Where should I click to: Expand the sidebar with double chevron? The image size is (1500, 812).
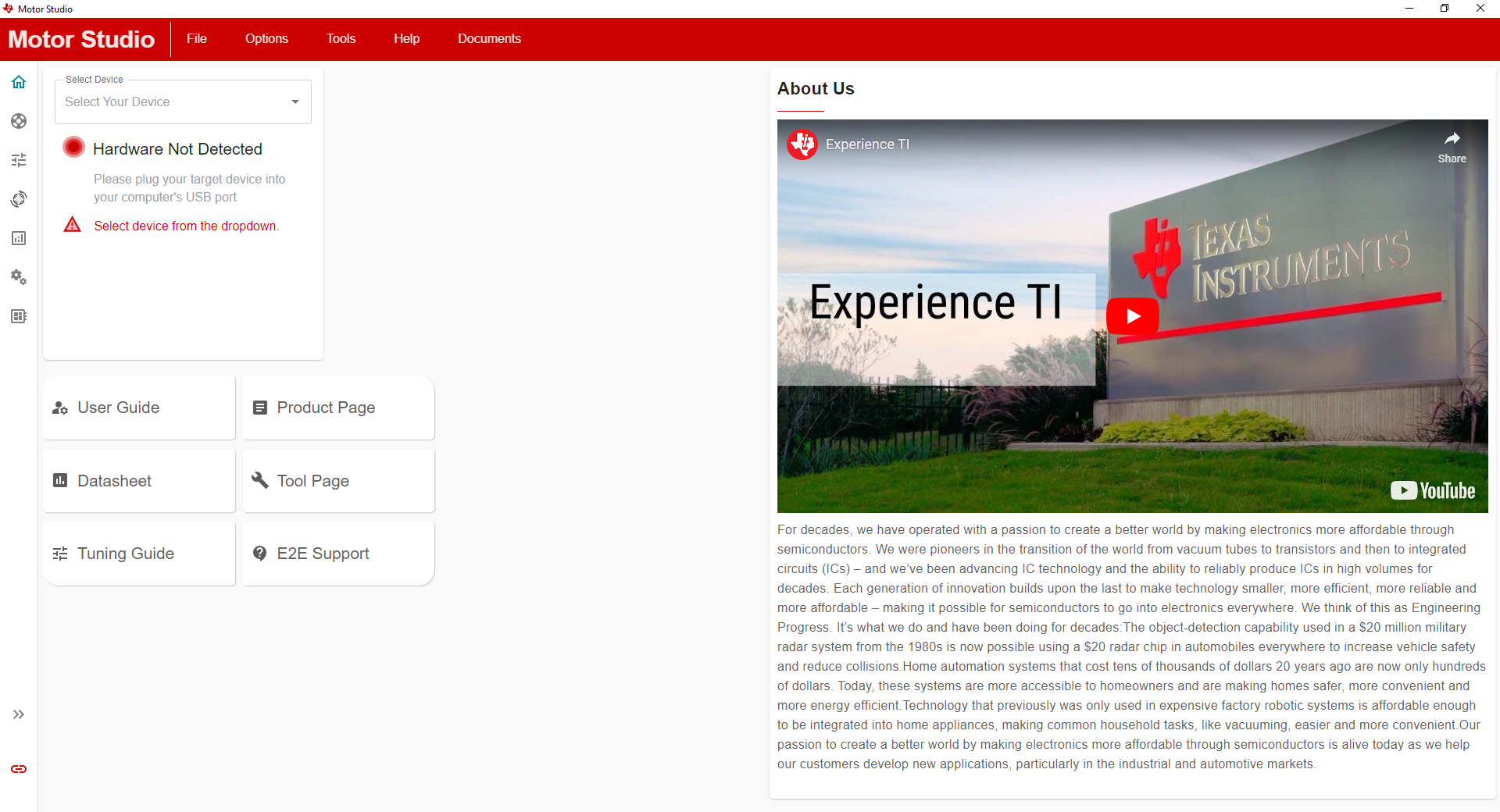19,714
